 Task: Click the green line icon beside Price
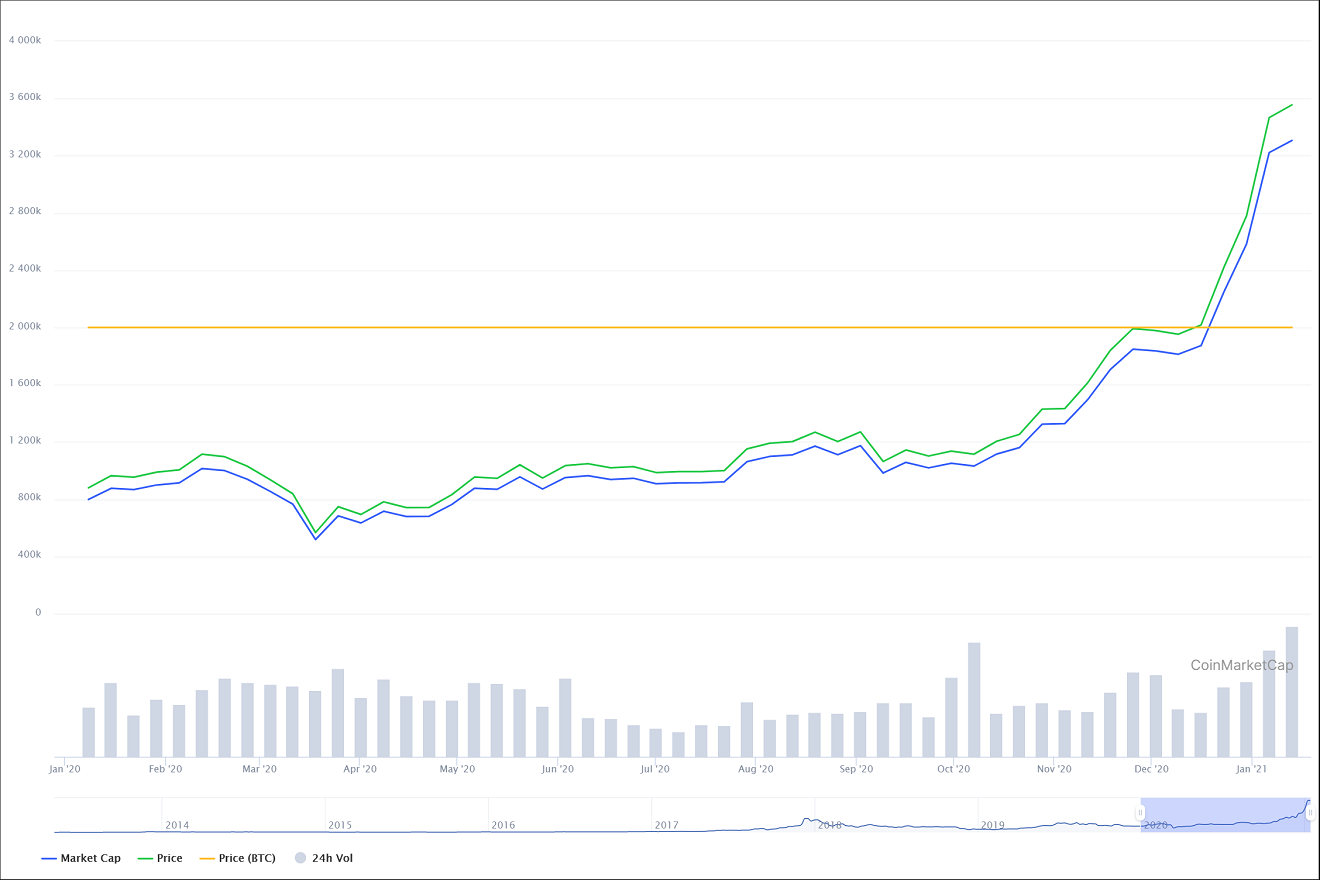(x=146, y=858)
